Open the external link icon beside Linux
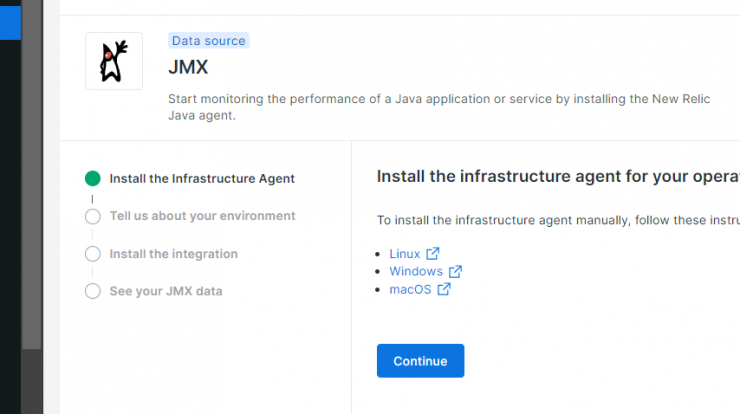The width and height of the screenshot is (740, 414). pyautogui.click(x=433, y=253)
